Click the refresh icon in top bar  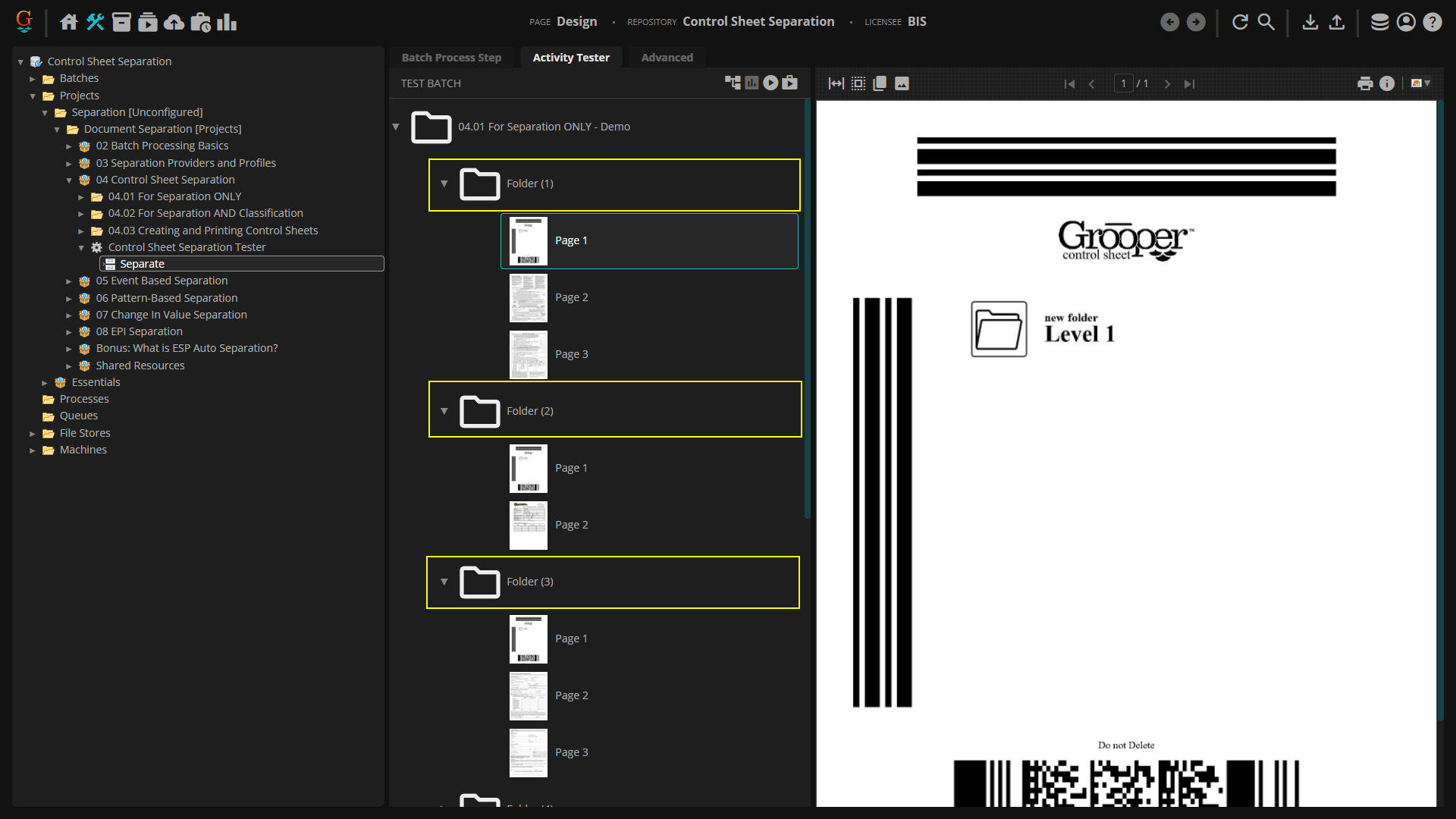(1240, 22)
